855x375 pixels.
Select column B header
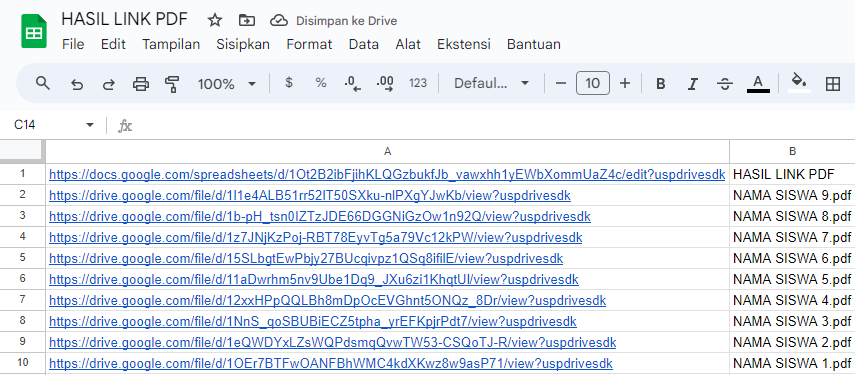(x=792, y=151)
